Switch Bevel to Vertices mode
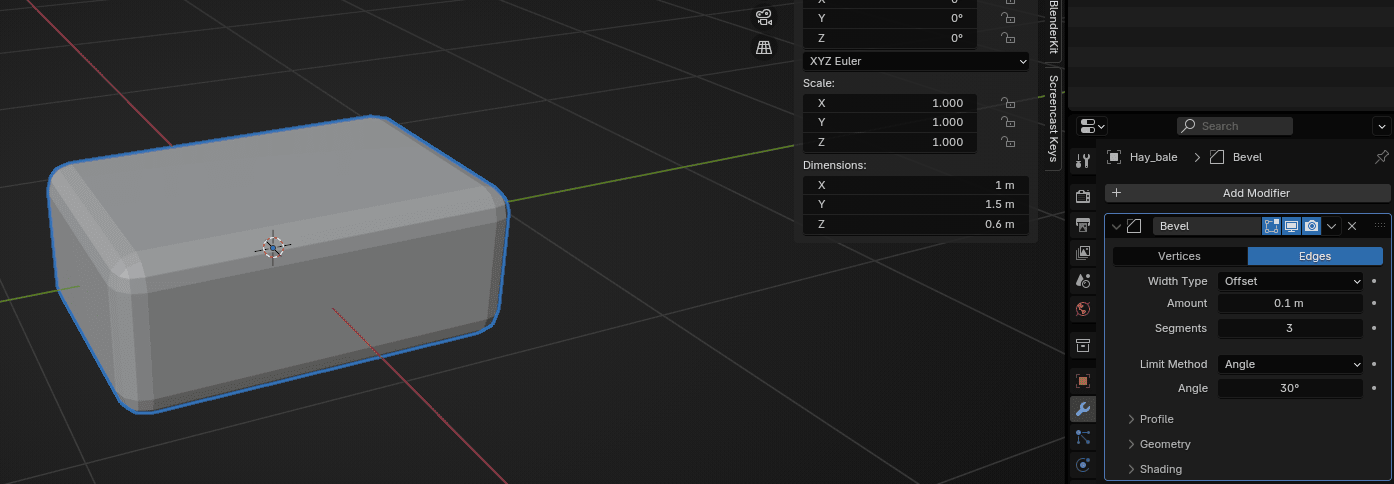1394x484 pixels. pos(1179,256)
